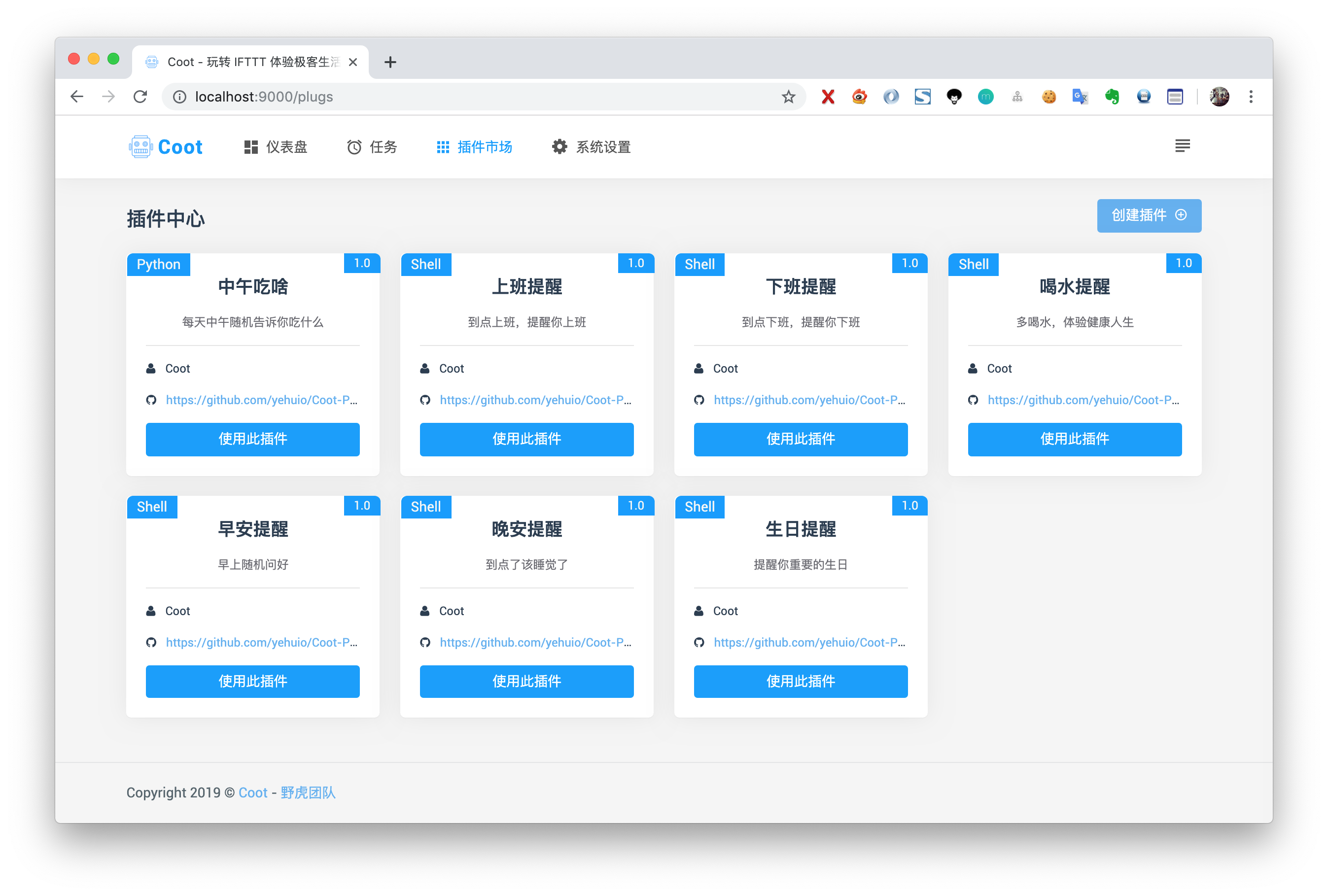
Task: Open Chrome's three-dot menu
Action: tap(1251, 97)
